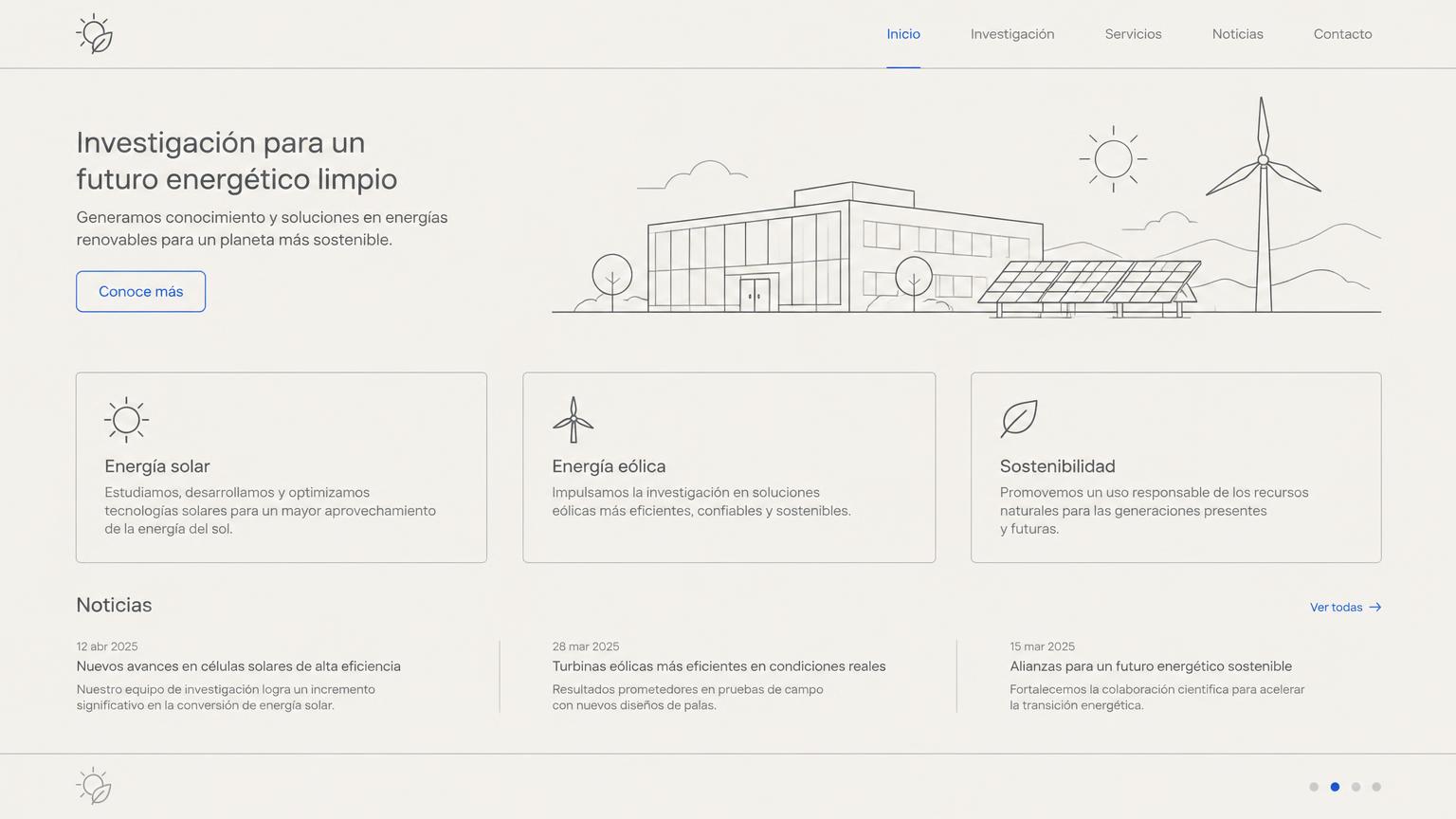Open the news article about células solares
Image resolution: width=1456 pixels, height=819 pixels.
point(239,666)
